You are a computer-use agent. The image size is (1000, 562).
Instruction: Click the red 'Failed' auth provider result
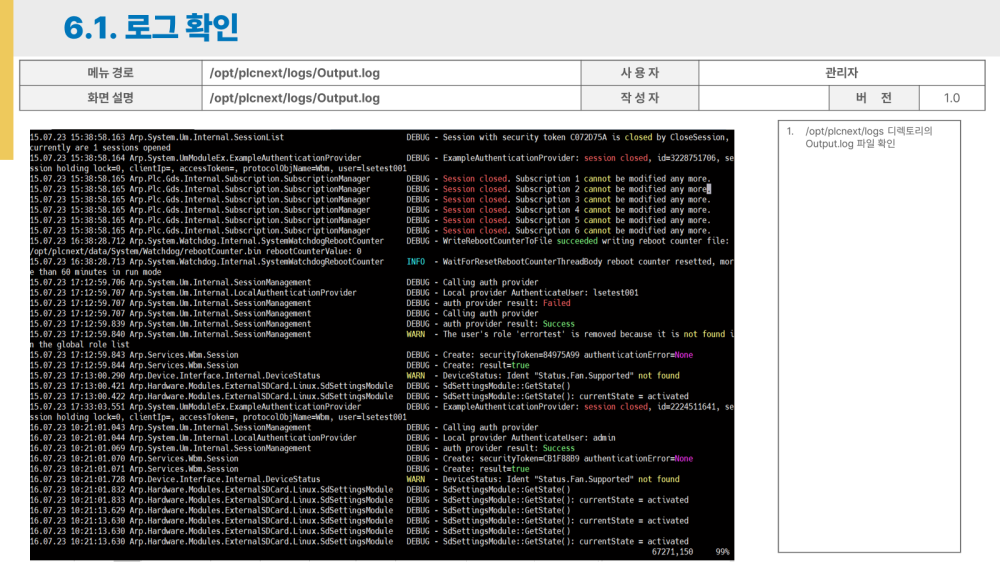click(x=556, y=303)
